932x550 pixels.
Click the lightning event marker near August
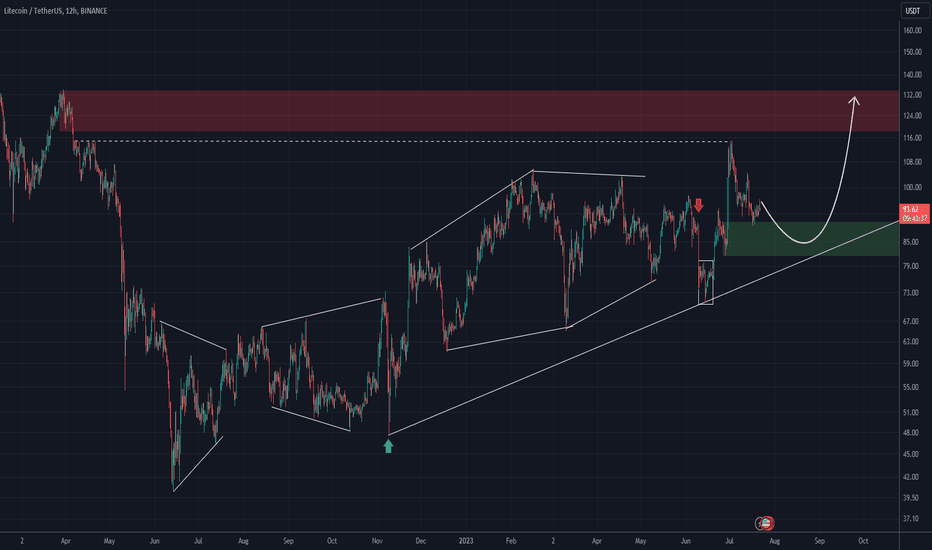(760, 524)
